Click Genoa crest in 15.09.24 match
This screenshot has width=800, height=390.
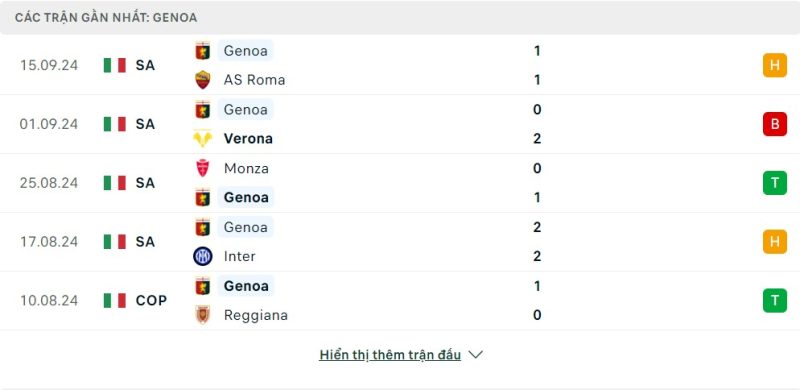click(x=203, y=51)
